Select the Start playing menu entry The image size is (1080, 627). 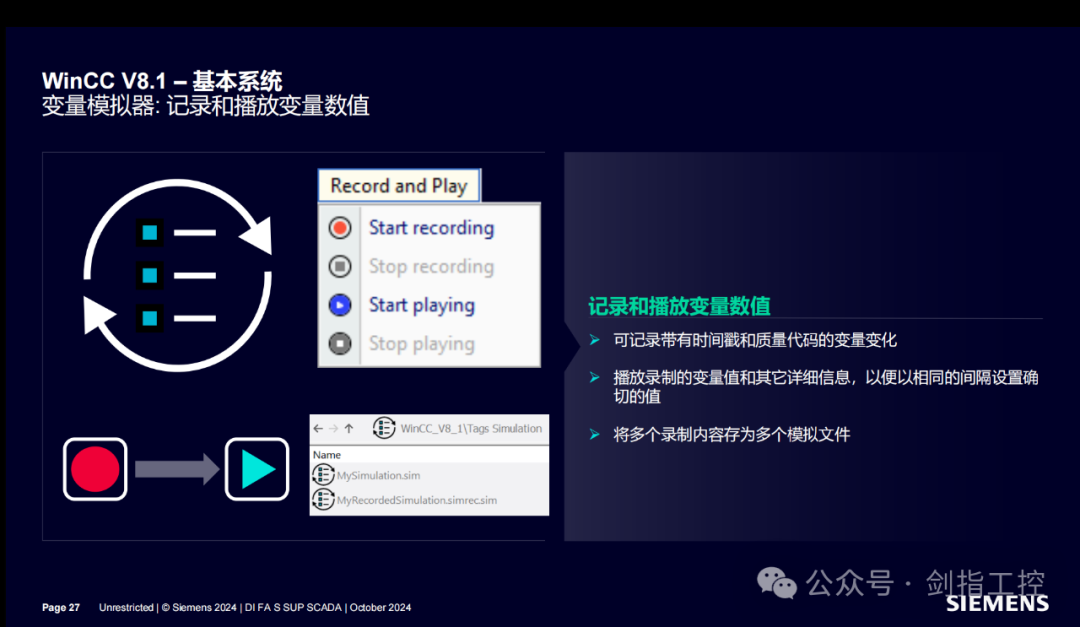[x=420, y=305]
